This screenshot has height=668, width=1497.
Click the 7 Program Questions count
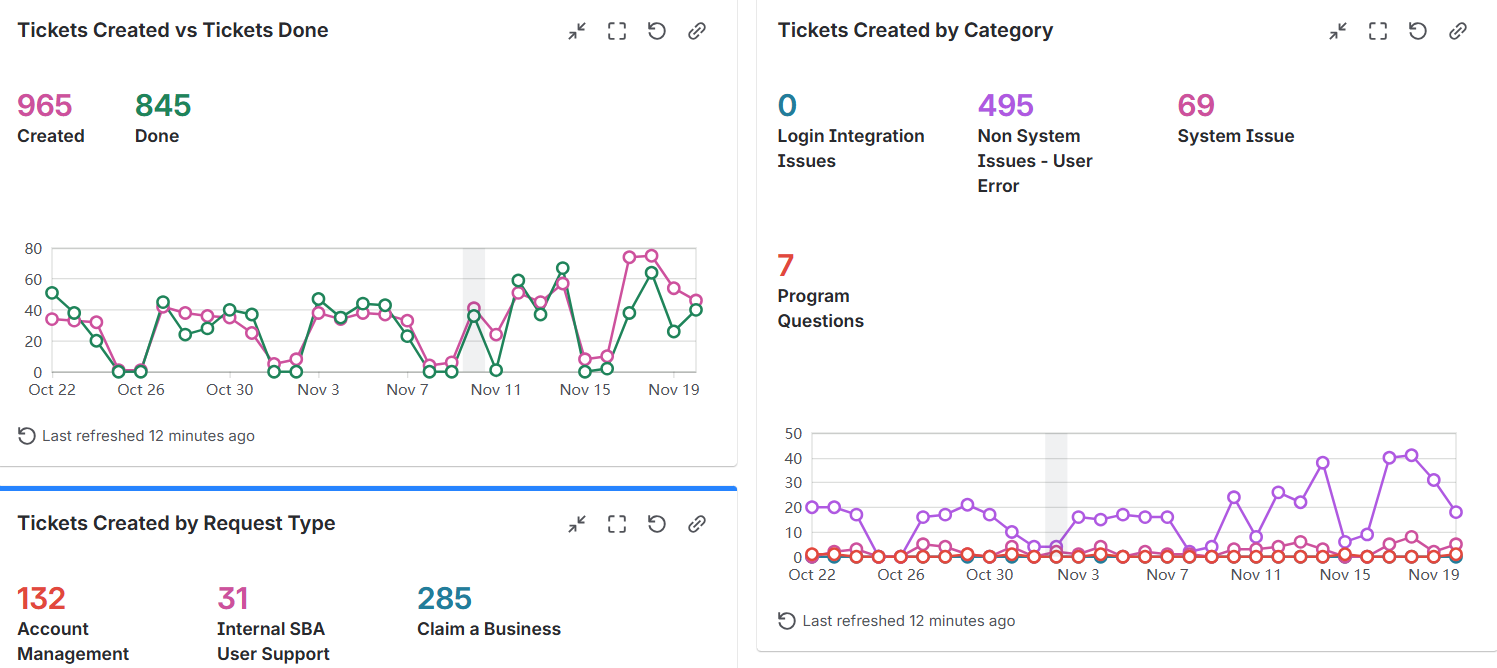[x=786, y=265]
